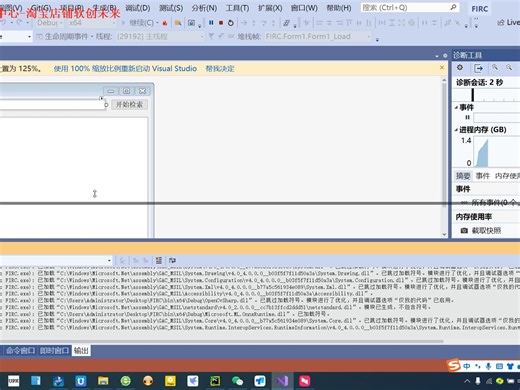This screenshot has height=390, width=520.
Task: Collapse the 事件 section in diagnostics
Action: coord(456,107)
